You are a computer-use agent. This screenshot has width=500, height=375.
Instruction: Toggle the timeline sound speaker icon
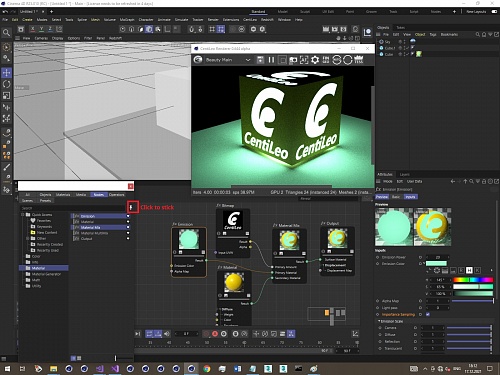coord(167,334)
